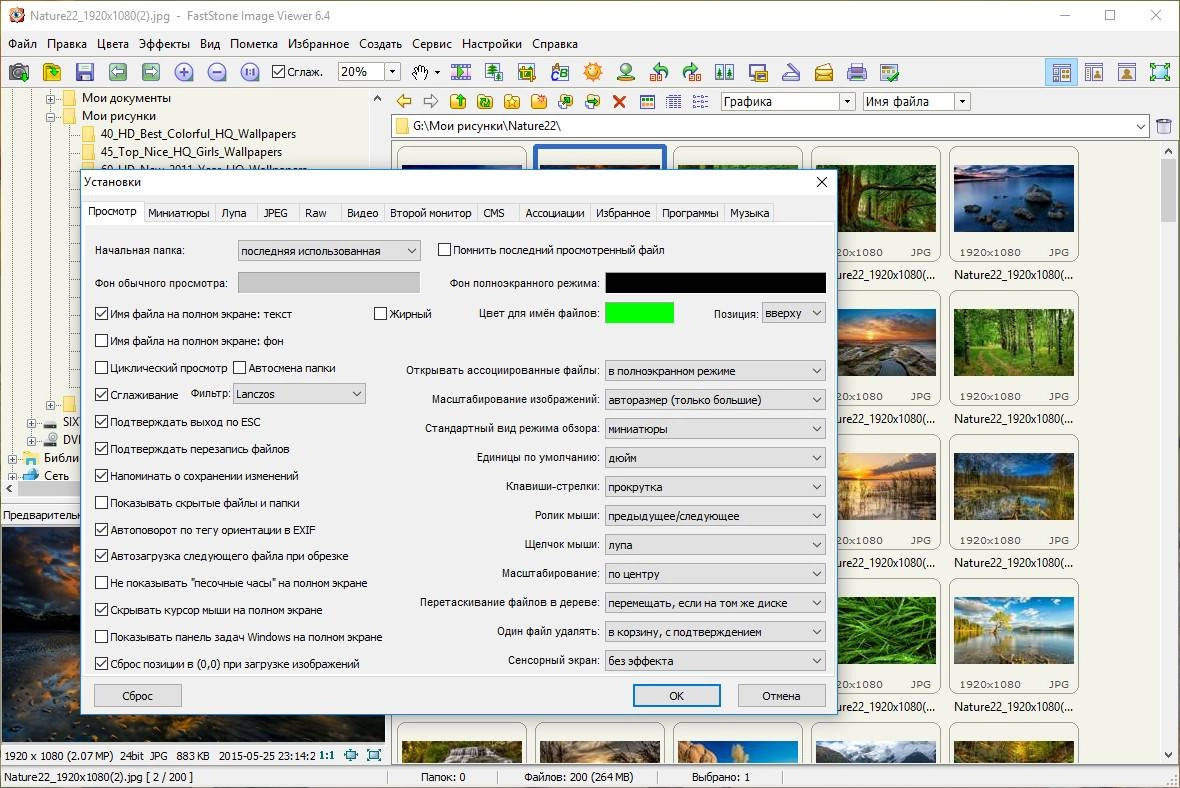
Task: Open 'Щелчок мыши' dropdown
Action: [x=715, y=544]
